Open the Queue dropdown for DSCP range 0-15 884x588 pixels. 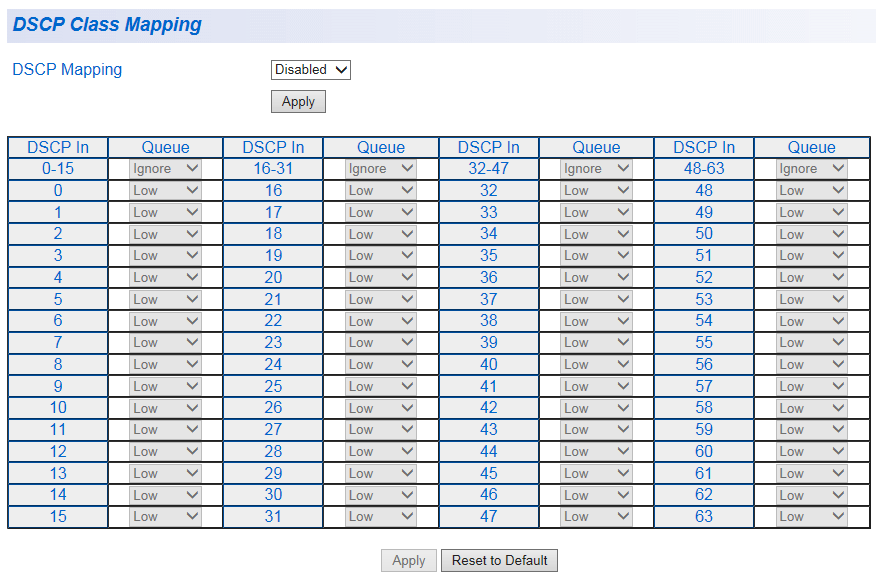(165, 169)
